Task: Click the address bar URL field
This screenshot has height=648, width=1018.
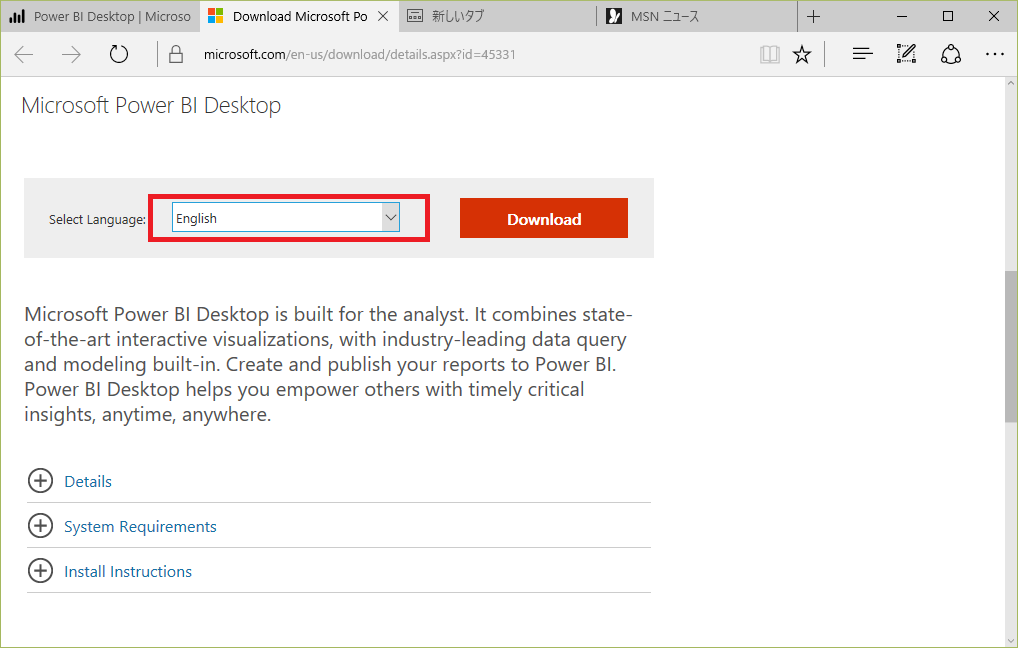Action: (360, 55)
